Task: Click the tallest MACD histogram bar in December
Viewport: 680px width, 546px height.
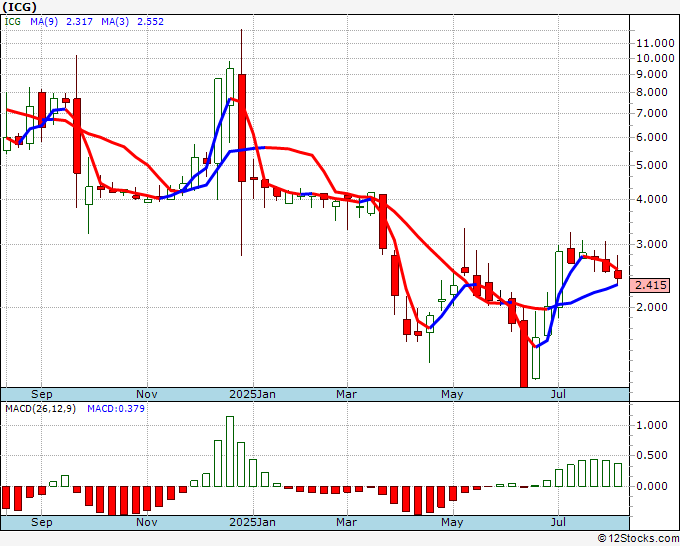Action: click(230, 451)
